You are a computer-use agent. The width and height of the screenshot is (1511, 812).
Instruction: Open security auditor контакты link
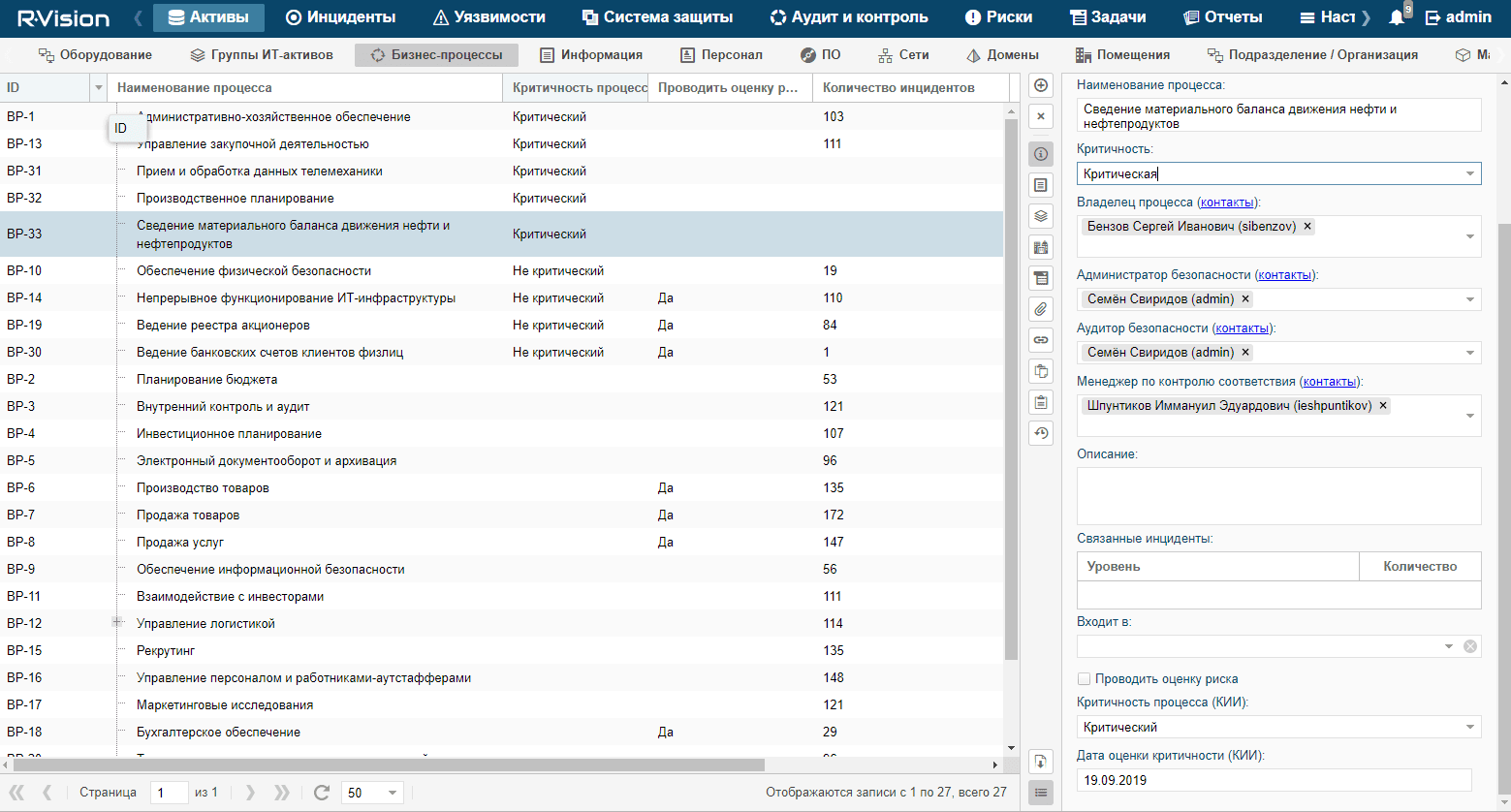coord(1243,328)
